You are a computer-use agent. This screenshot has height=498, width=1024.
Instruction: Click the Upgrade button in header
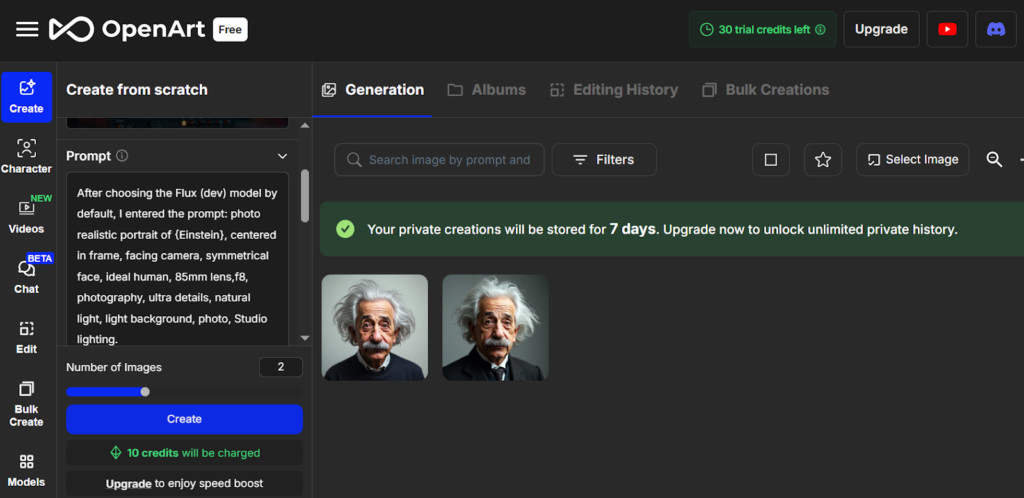click(881, 29)
